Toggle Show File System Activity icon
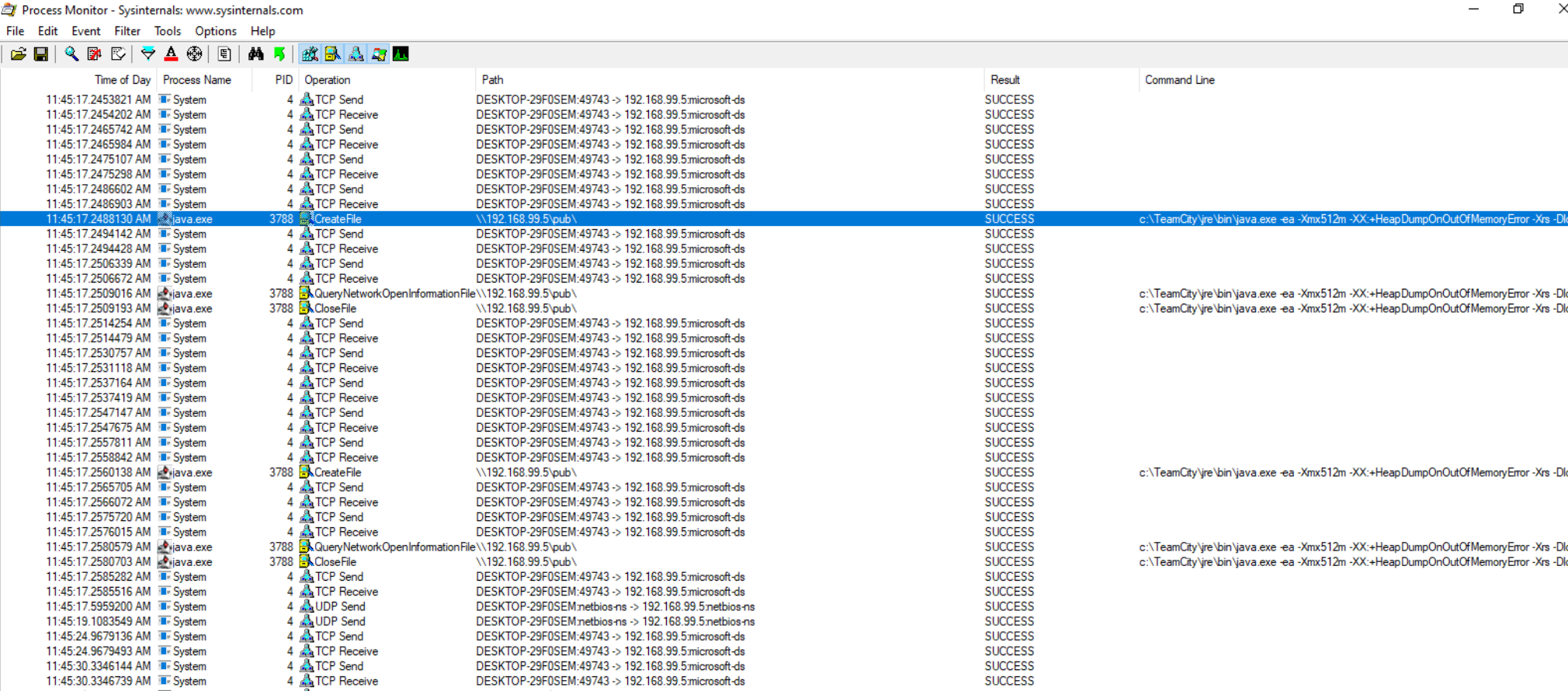The image size is (1568, 691). [x=332, y=54]
